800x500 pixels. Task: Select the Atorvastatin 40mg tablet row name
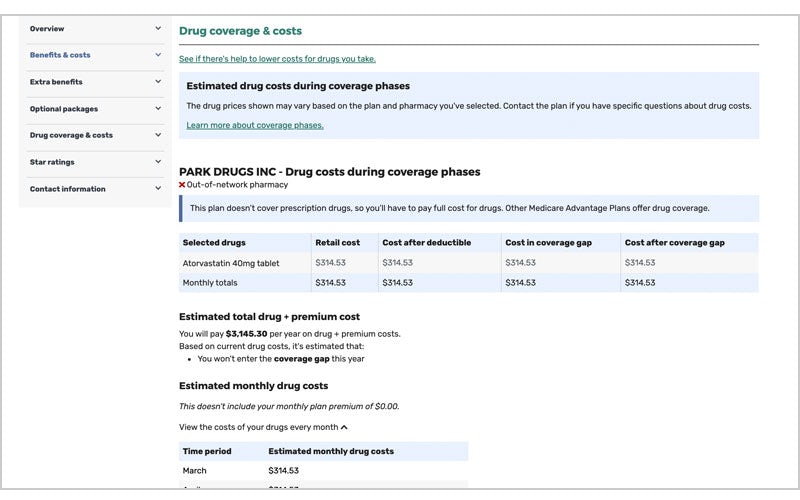tap(231, 263)
